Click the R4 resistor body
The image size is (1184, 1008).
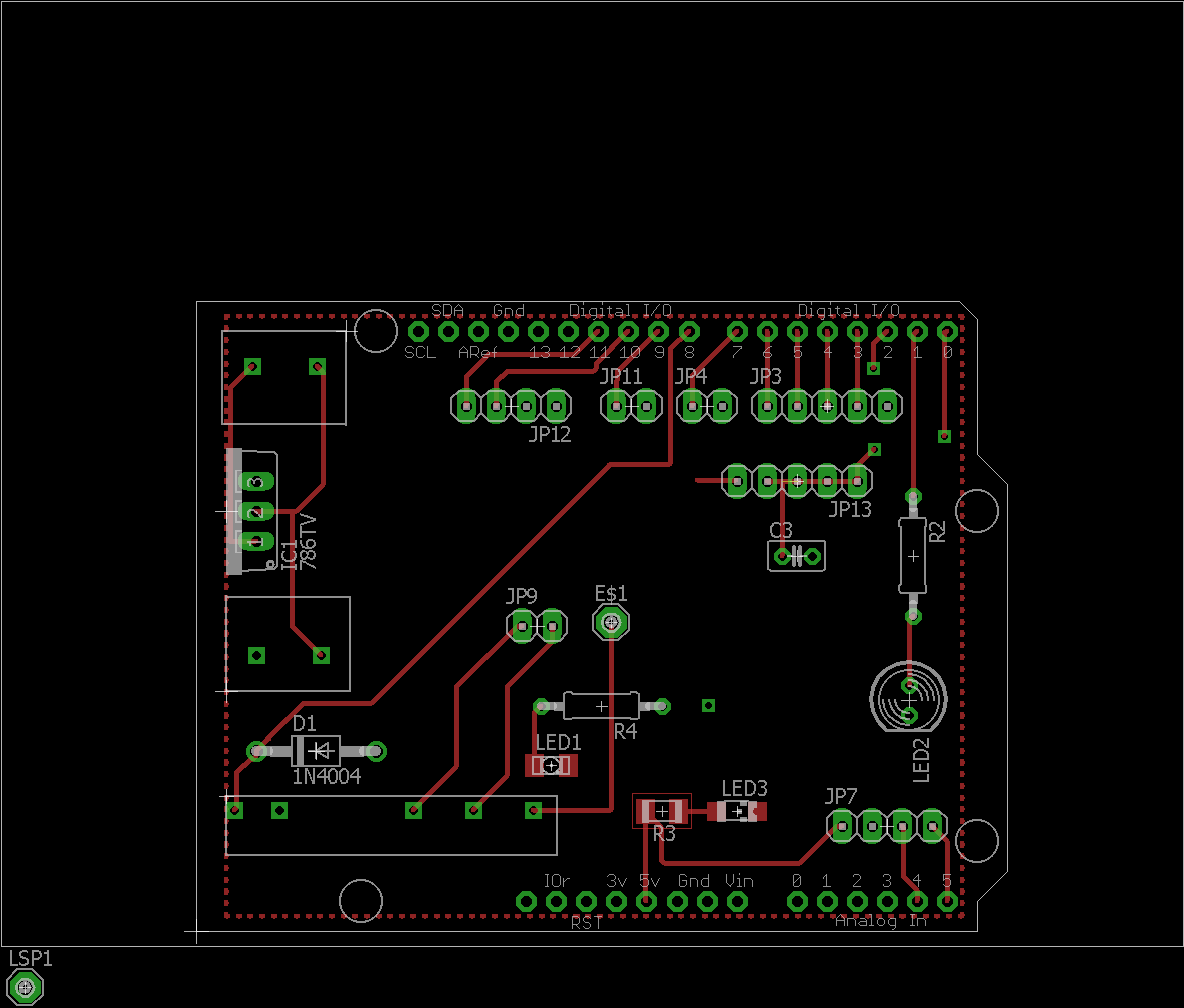601,706
